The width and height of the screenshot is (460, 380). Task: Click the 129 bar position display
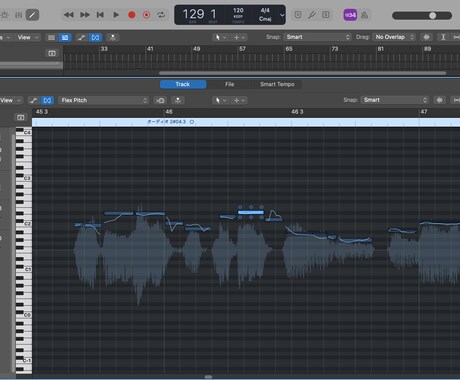pos(193,14)
